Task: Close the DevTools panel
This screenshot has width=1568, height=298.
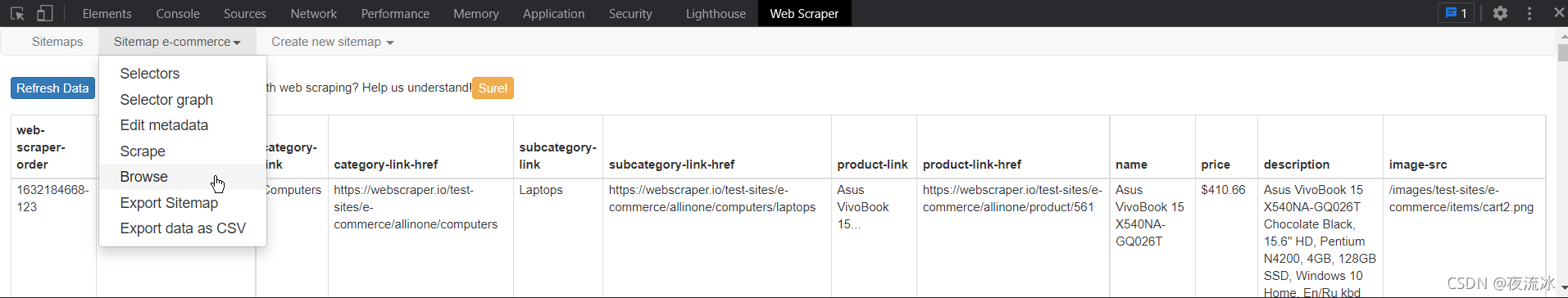Action: (1558, 12)
